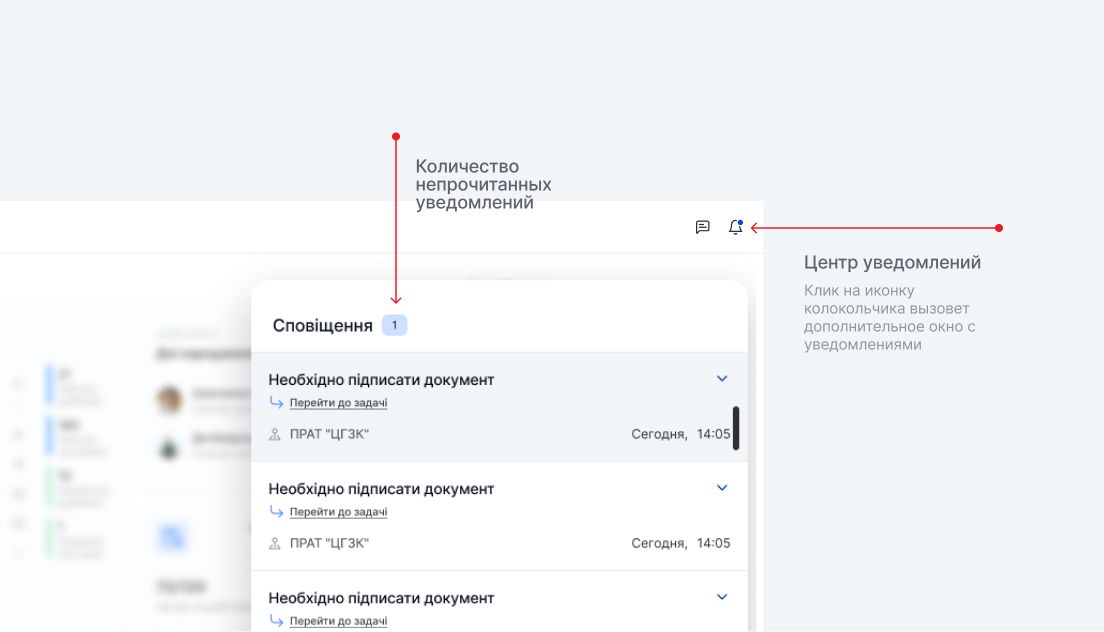
Task: Select second "Необхідно підписати документ" notification title
Action: point(381,489)
